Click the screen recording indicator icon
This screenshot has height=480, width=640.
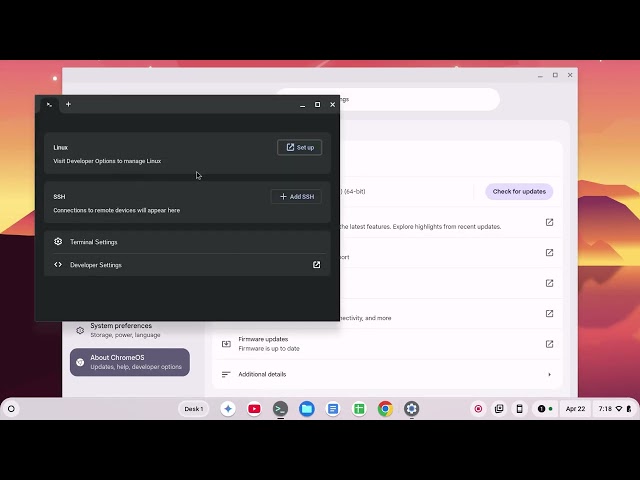point(478,409)
